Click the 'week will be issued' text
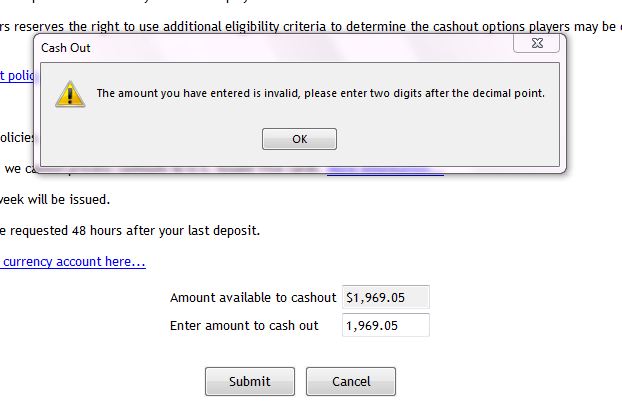The width and height of the screenshot is (622, 410). click(x=55, y=199)
